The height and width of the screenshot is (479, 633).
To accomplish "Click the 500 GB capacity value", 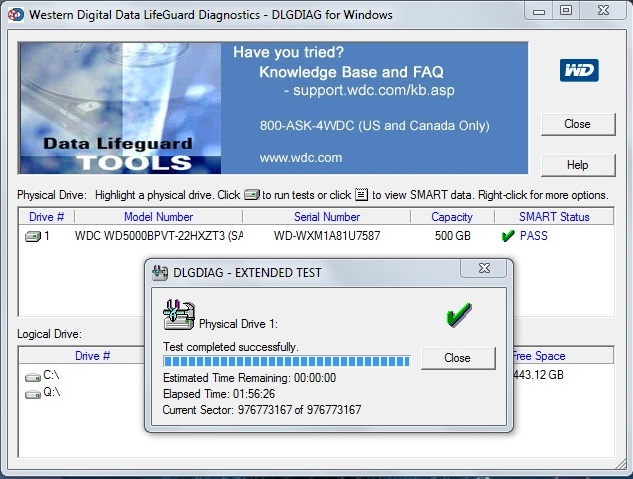I will click(453, 236).
